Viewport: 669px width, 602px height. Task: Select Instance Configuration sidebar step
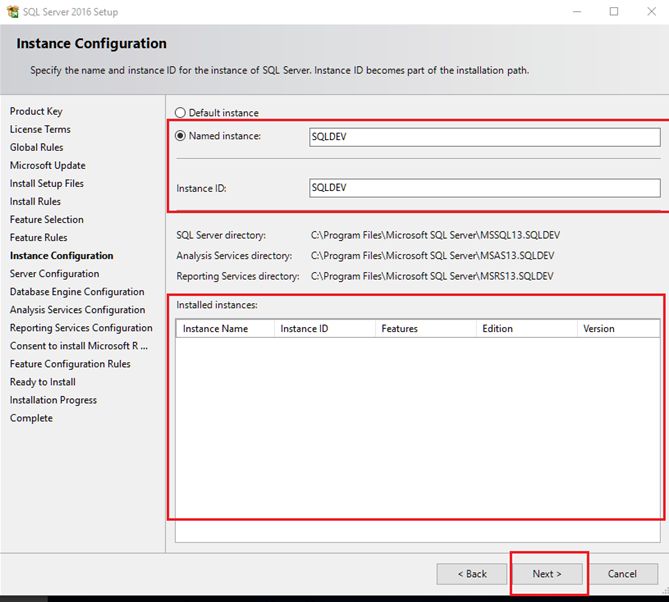tap(62, 256)
